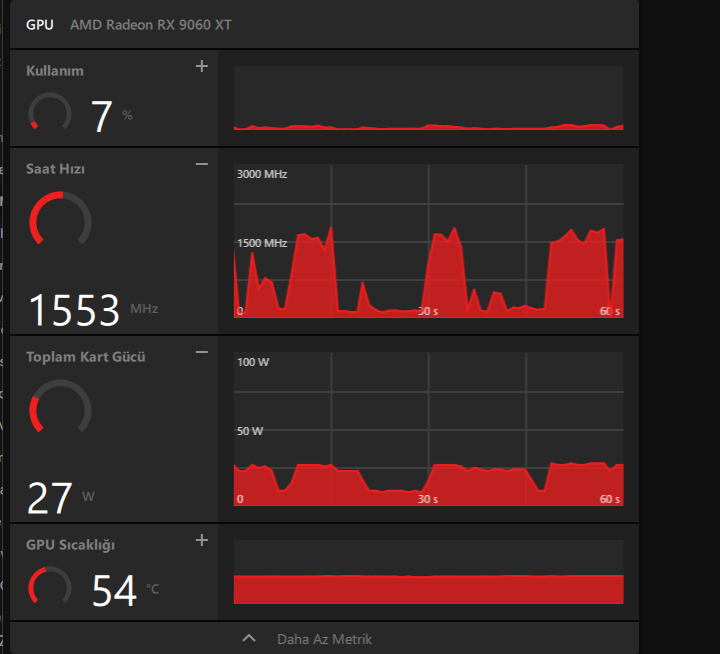The width and height of the screenshot is (720, 654).
Task: Click the Daha Az Metrik button
Action: 324,639
